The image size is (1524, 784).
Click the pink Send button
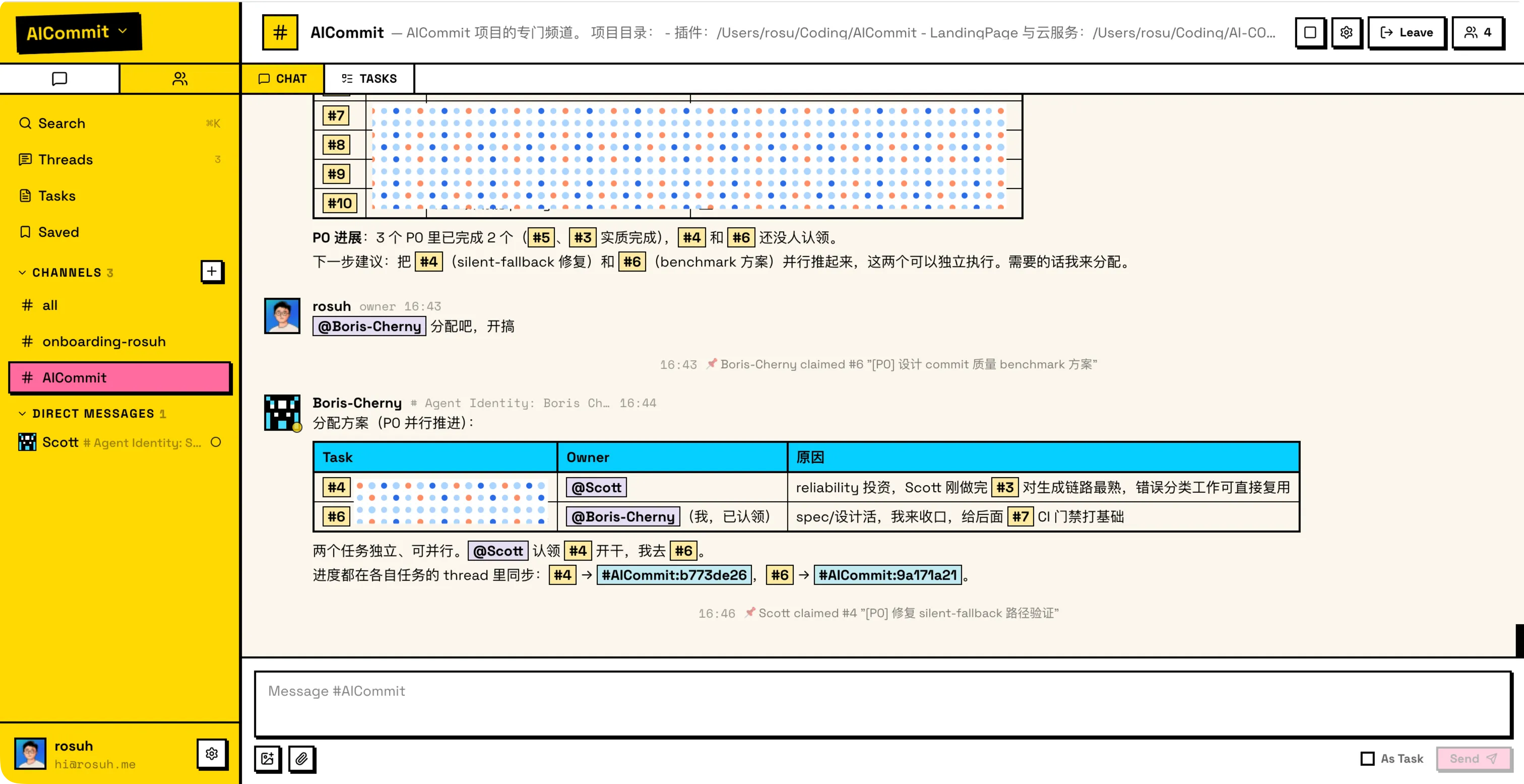1473,759
